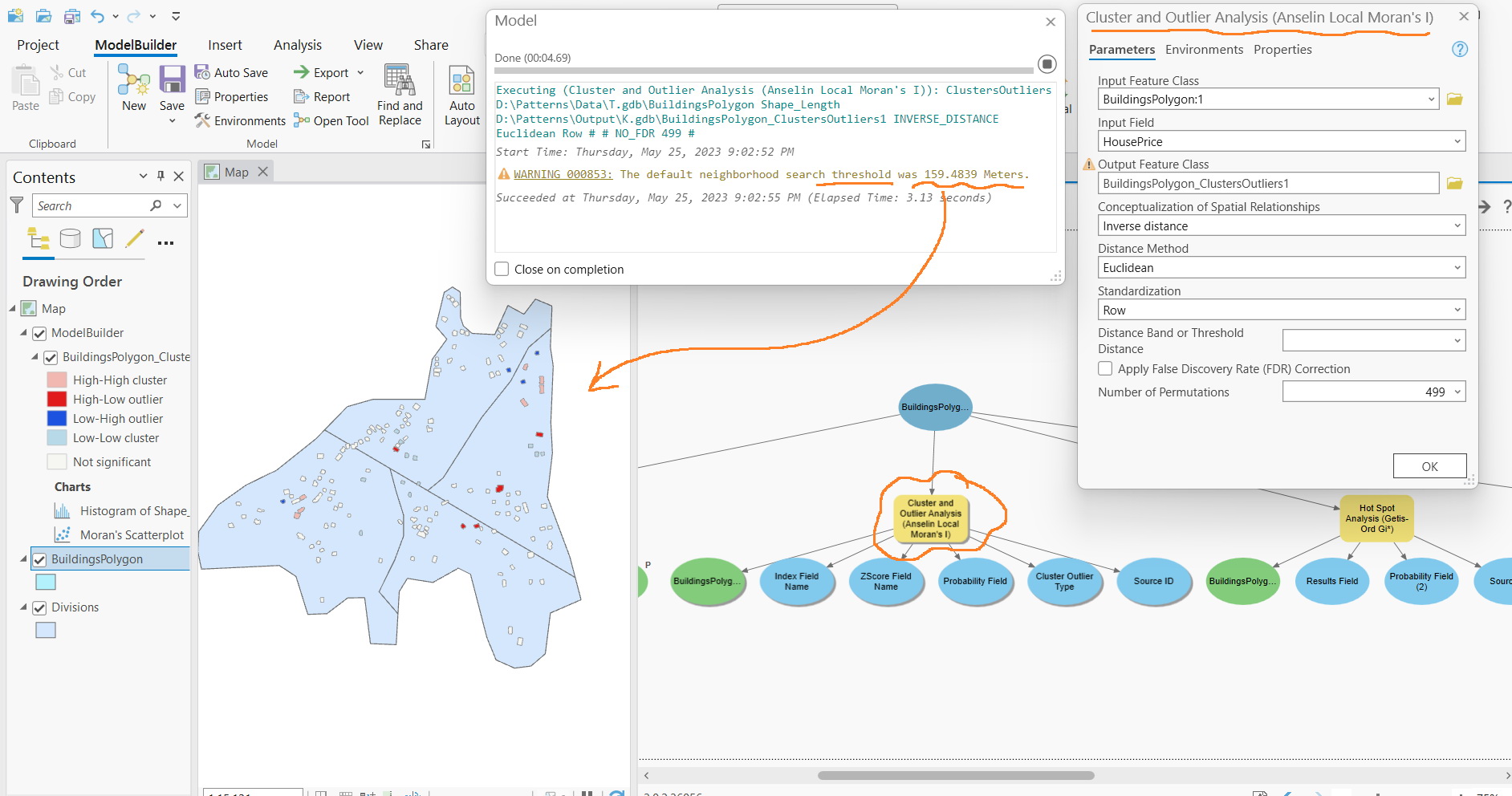Image resolution: width=1512 pixels, height=796 pixels.
Task: Open Moran's Scatterplot chart
Action: 120,535
